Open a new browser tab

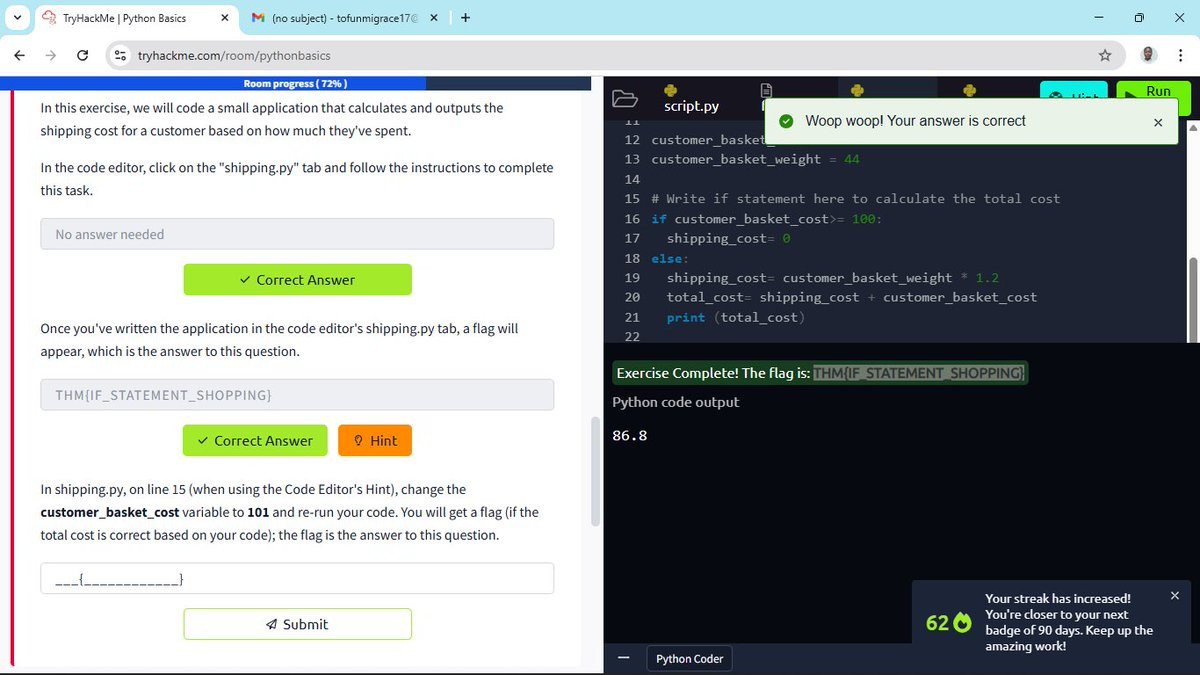[x=466, y=18]
